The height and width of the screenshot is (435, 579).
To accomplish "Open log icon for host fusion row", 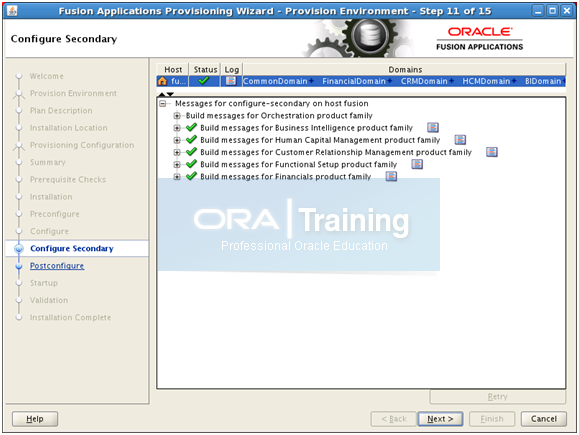I will tap(231, 81).
